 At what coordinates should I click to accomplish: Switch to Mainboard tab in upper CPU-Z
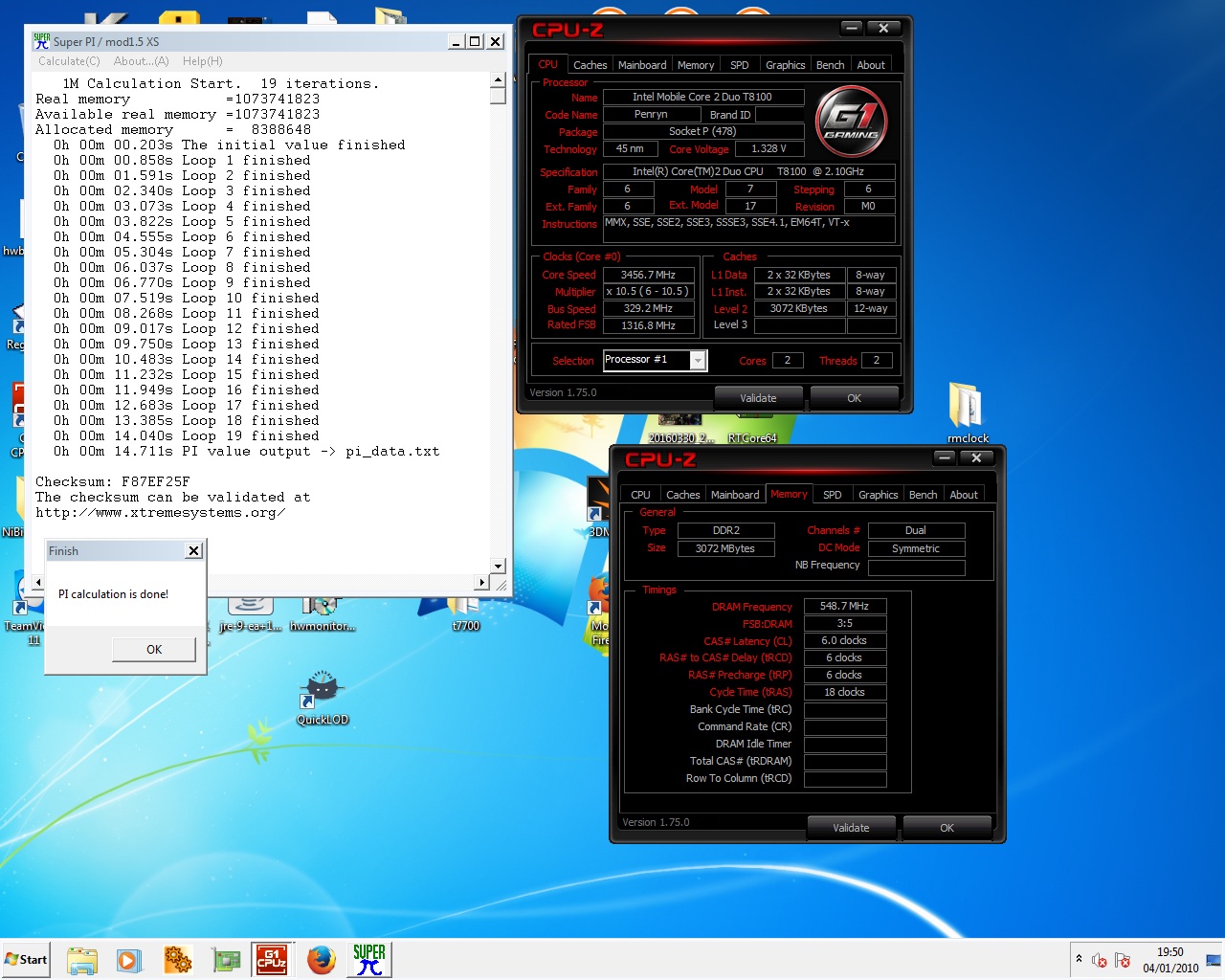tap(642, 65)
